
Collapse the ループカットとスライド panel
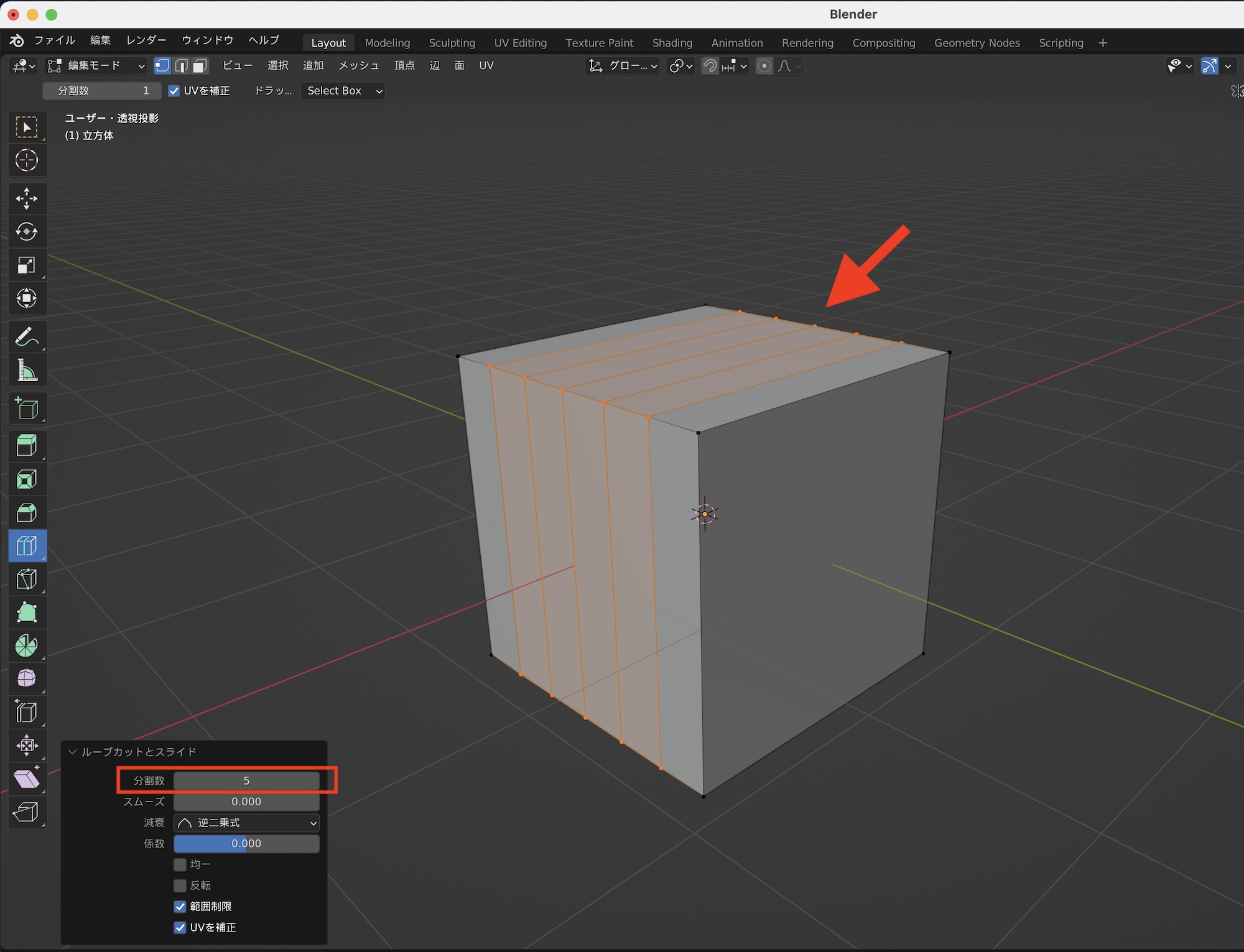click(73, 752)
